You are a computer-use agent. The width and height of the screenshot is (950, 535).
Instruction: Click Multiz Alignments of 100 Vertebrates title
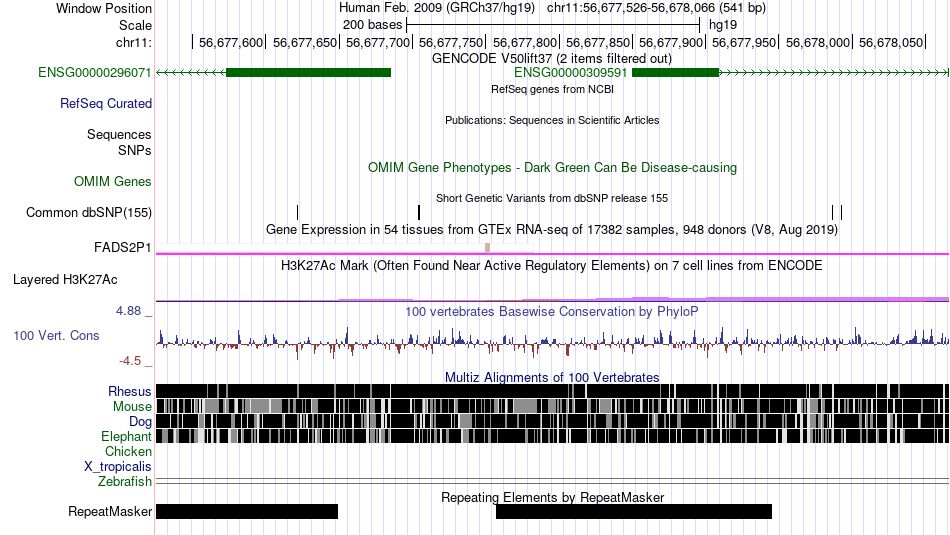[552, 377]
